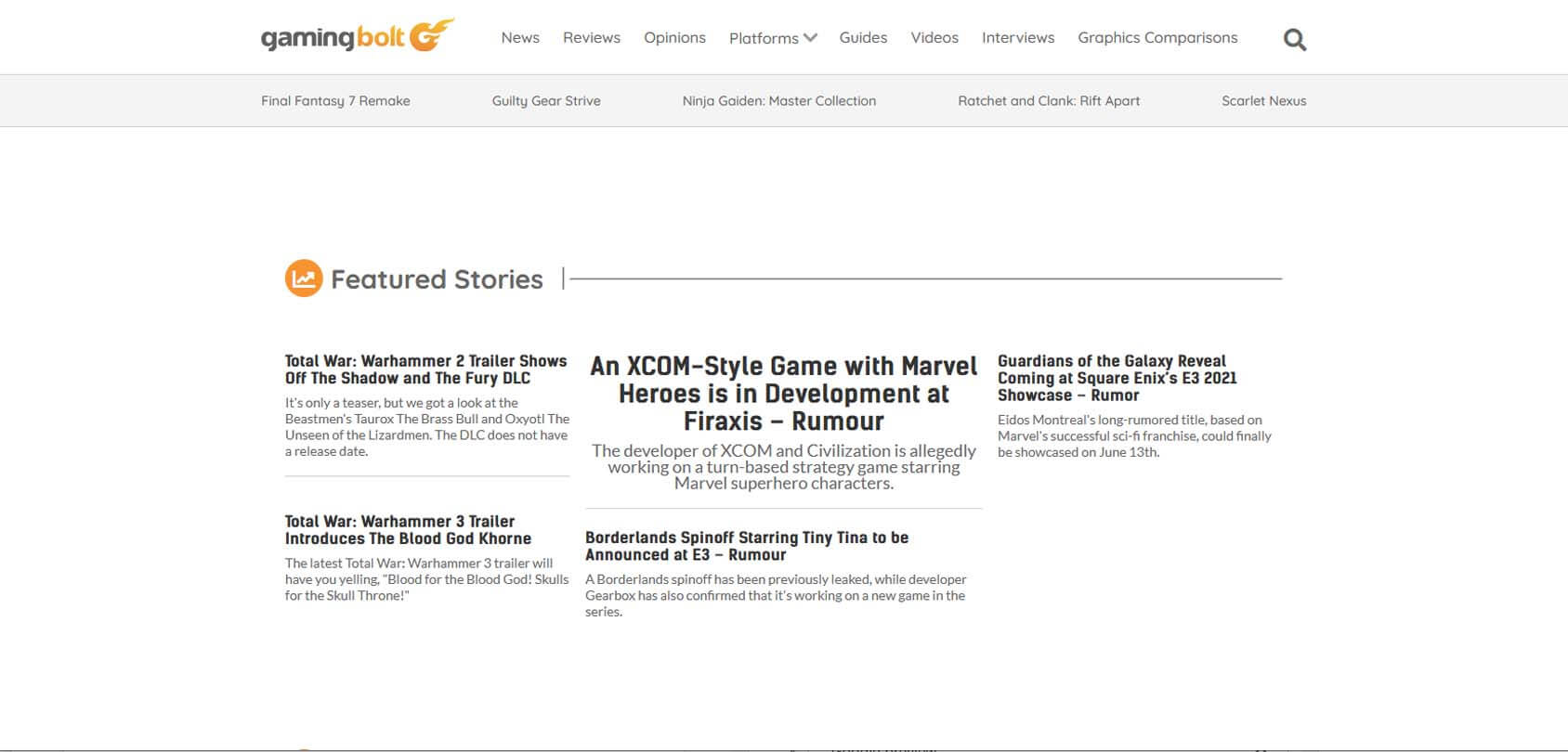The width and height of the screenshot is (1568, 752).
Task: Open the News section
Action: 520,38
